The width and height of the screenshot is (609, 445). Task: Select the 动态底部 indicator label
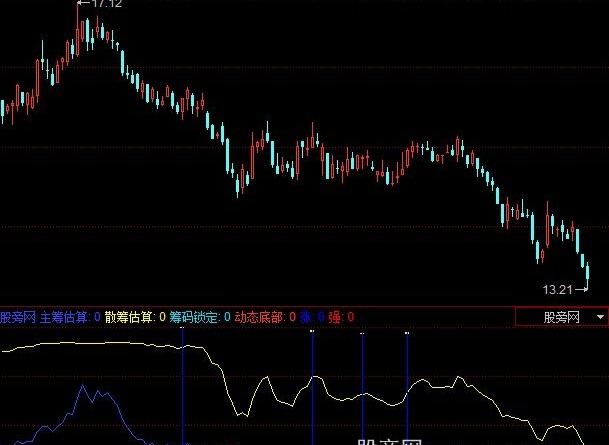pos(261,317)
